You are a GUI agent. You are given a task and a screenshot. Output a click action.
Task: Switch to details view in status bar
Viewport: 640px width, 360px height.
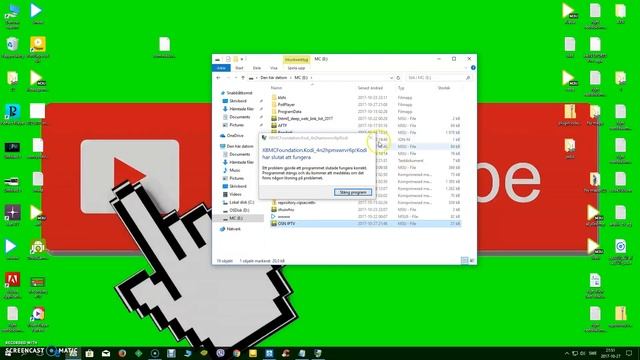point(464,260)
